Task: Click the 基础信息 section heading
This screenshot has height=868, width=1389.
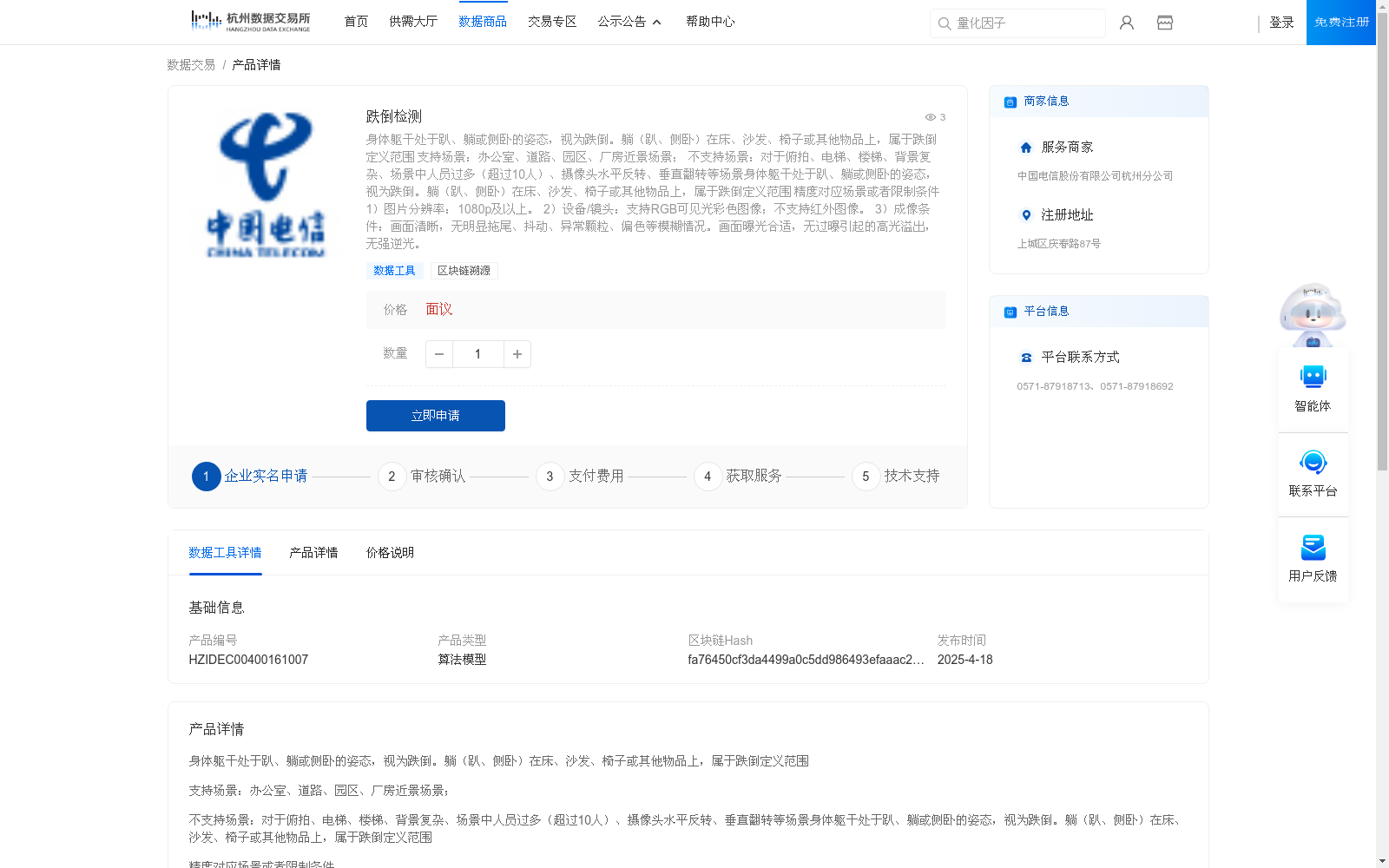Action: [216, 608]
